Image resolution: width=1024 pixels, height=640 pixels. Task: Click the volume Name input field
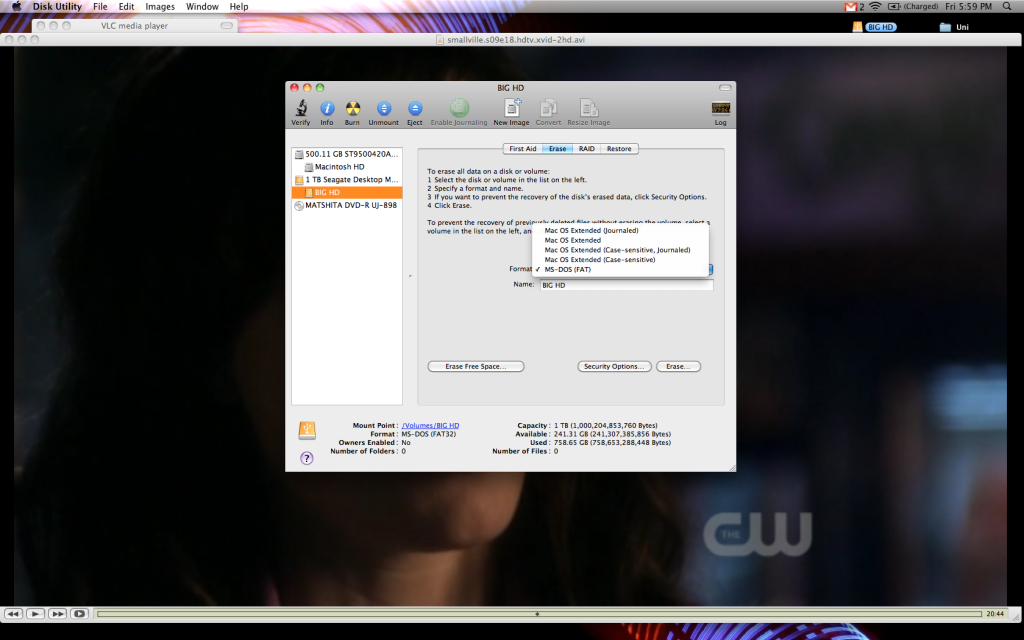pos(626,285)
